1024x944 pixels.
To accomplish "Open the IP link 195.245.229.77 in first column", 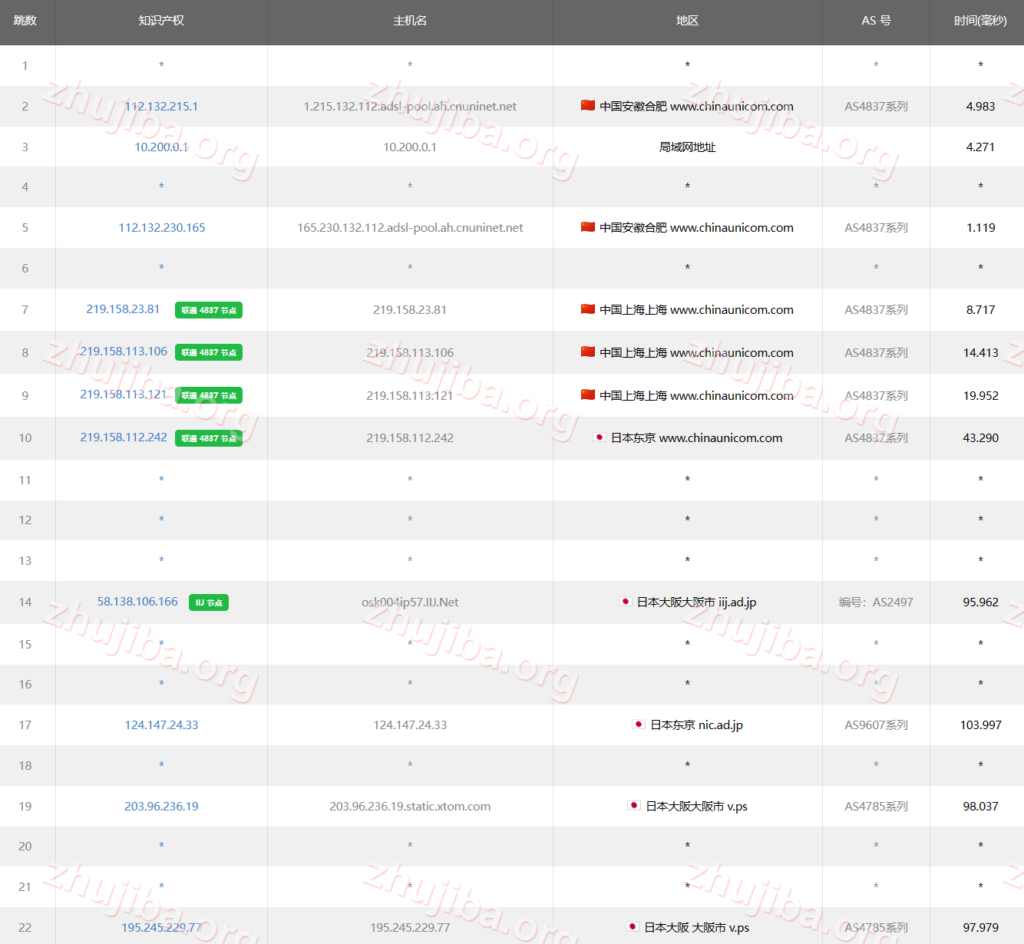I will tap(161, 928).
